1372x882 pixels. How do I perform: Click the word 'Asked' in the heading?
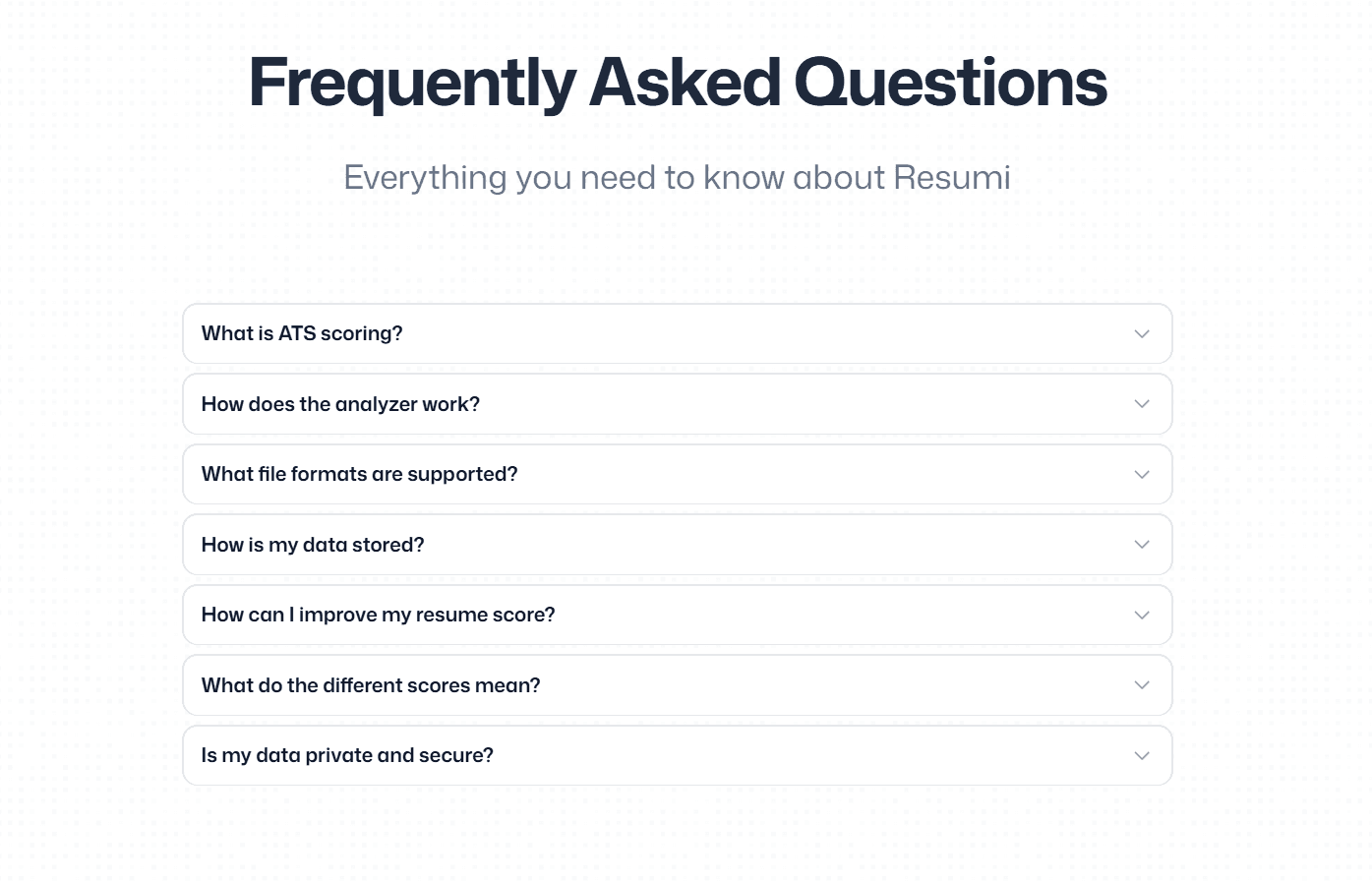(x=685, y=84)
